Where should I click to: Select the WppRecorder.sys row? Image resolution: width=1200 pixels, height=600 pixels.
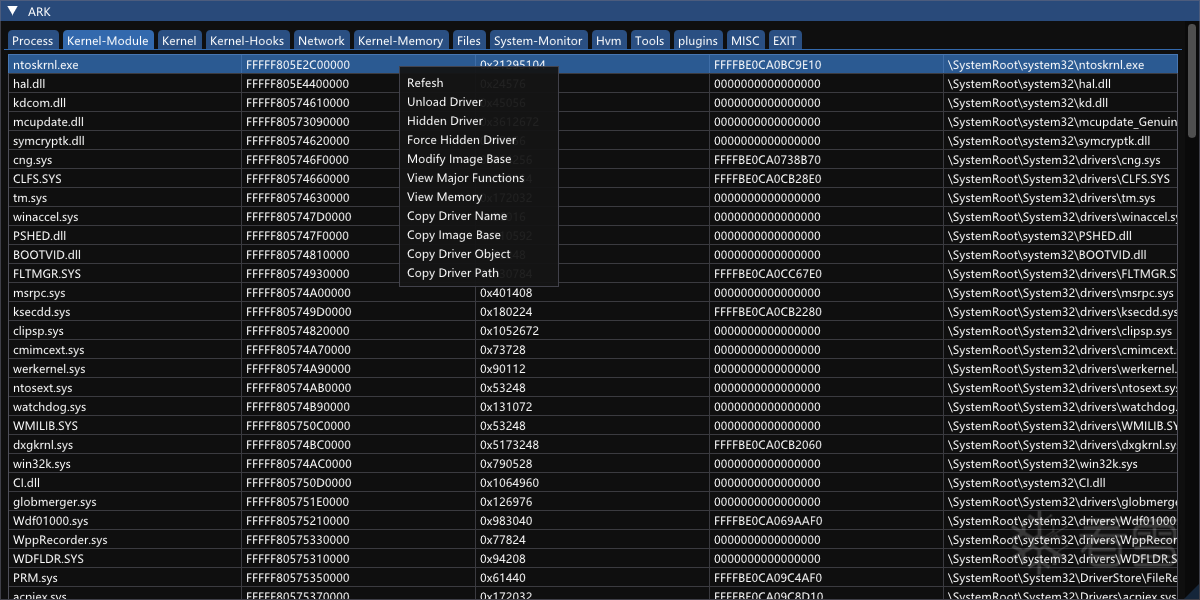[592, 539]
